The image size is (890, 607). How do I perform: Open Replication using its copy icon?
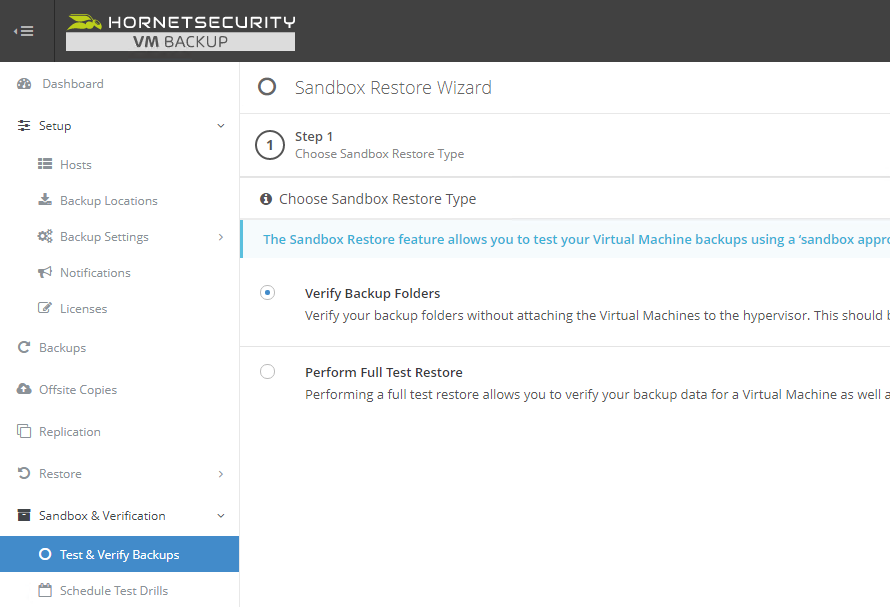(23, 431)
